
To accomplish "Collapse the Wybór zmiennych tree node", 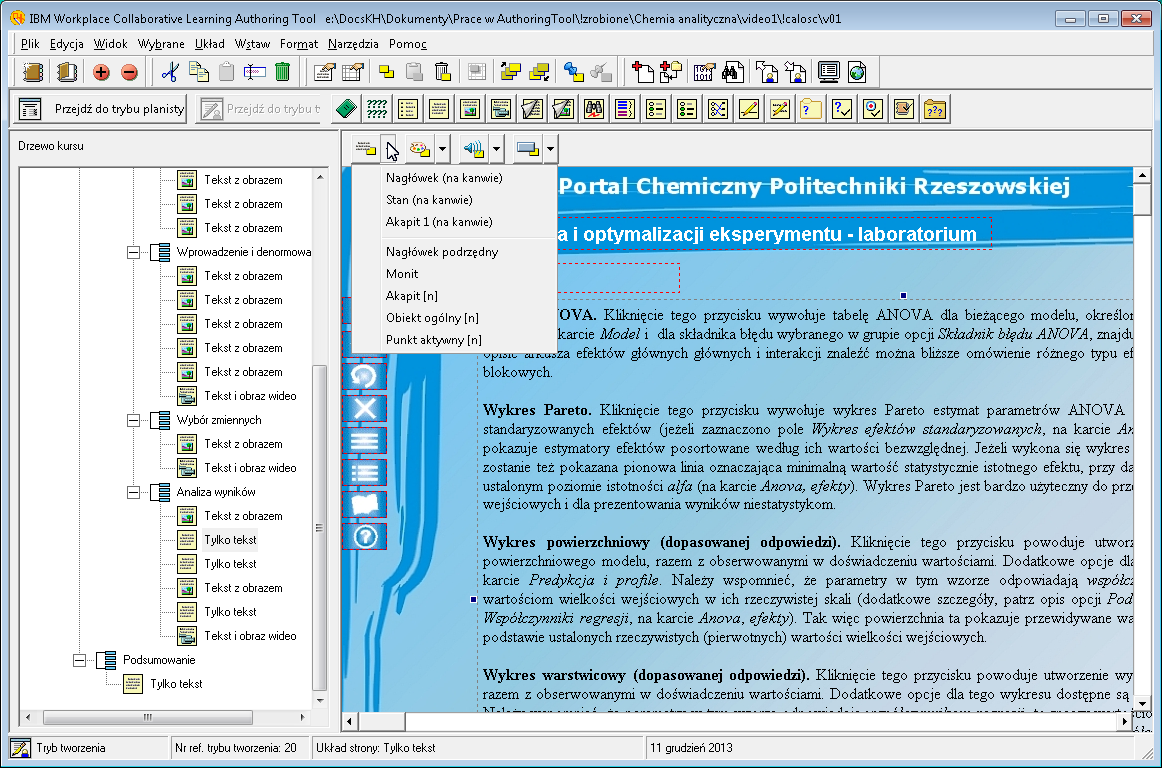I will (133, 420).
